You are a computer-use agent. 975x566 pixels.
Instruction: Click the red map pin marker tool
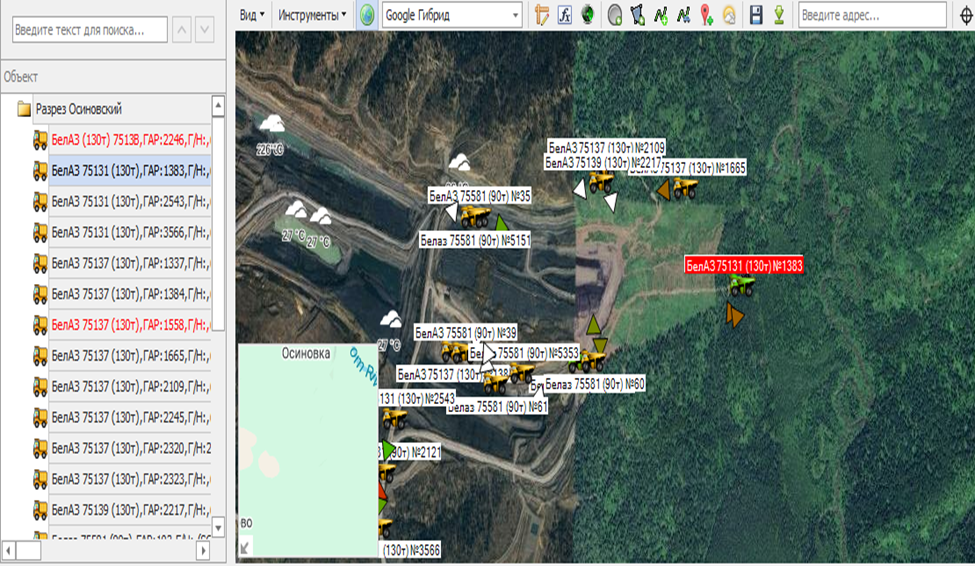[x=707, y=15]
